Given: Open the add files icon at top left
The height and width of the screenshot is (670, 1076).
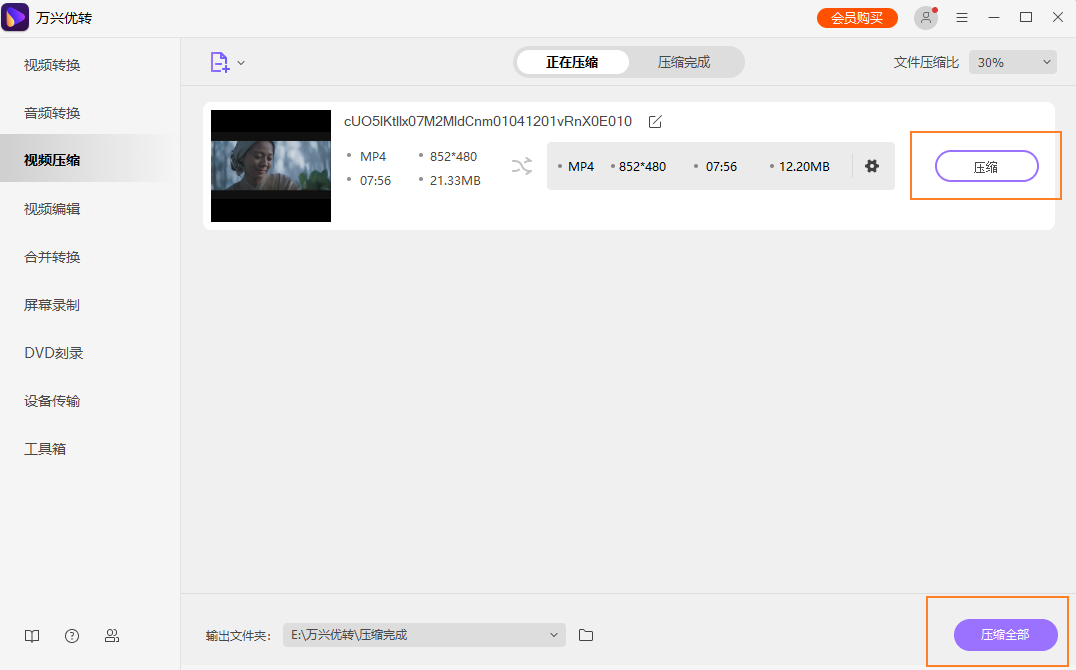Looking at the screenshot, I should 219,61.
